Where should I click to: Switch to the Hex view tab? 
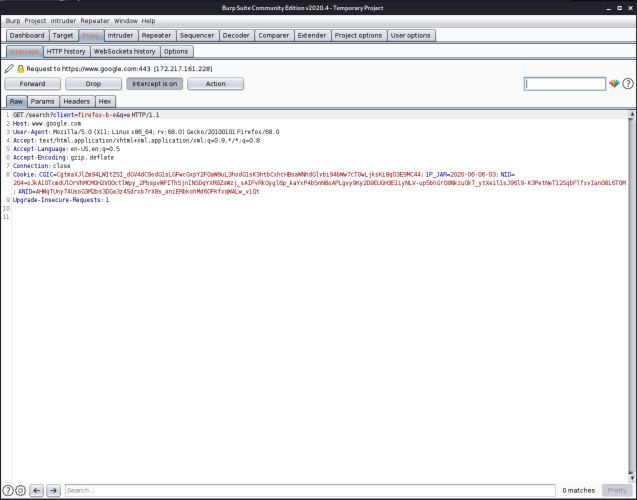pos(105,102)
